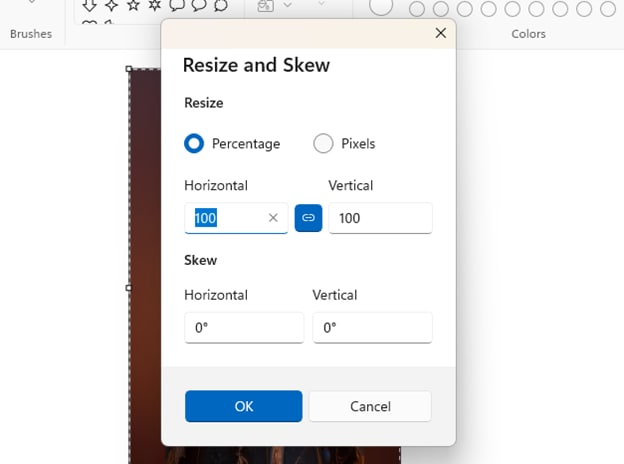Click the large current color circle

(x=381, y=6)
